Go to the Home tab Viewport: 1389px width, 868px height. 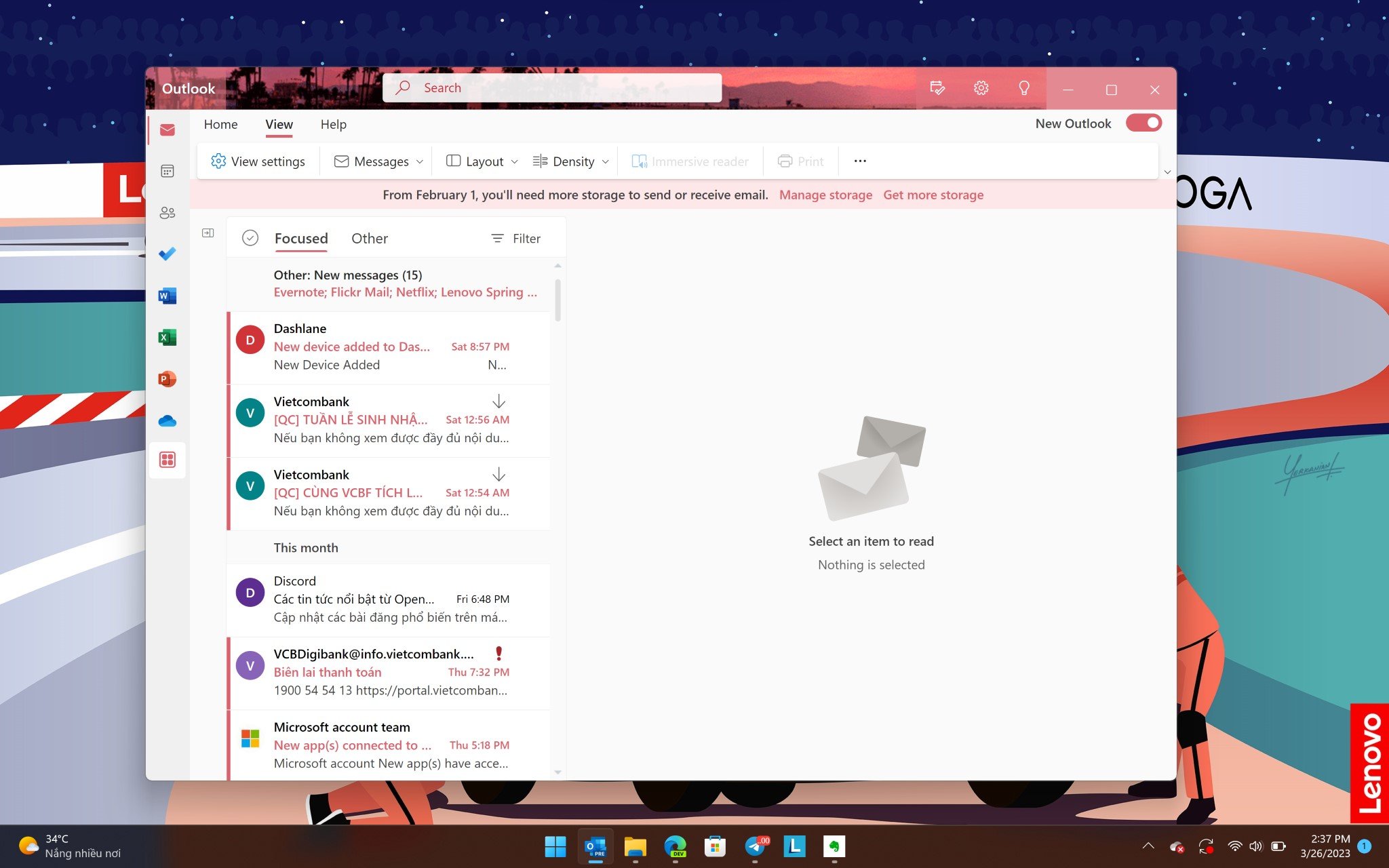click(220, 124)
